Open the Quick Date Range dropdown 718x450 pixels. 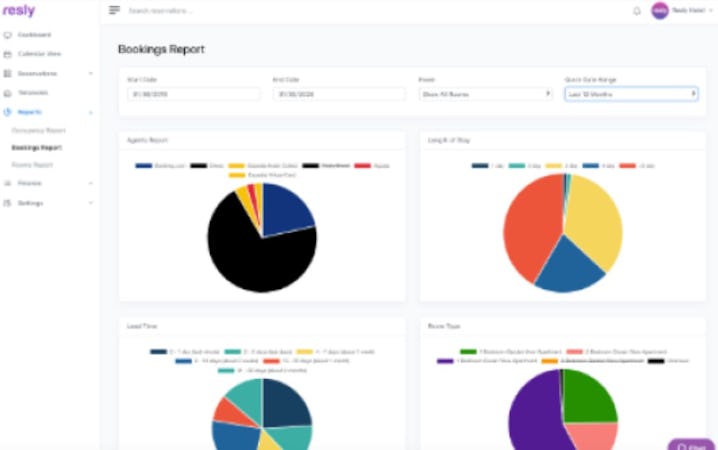[631, 94]
